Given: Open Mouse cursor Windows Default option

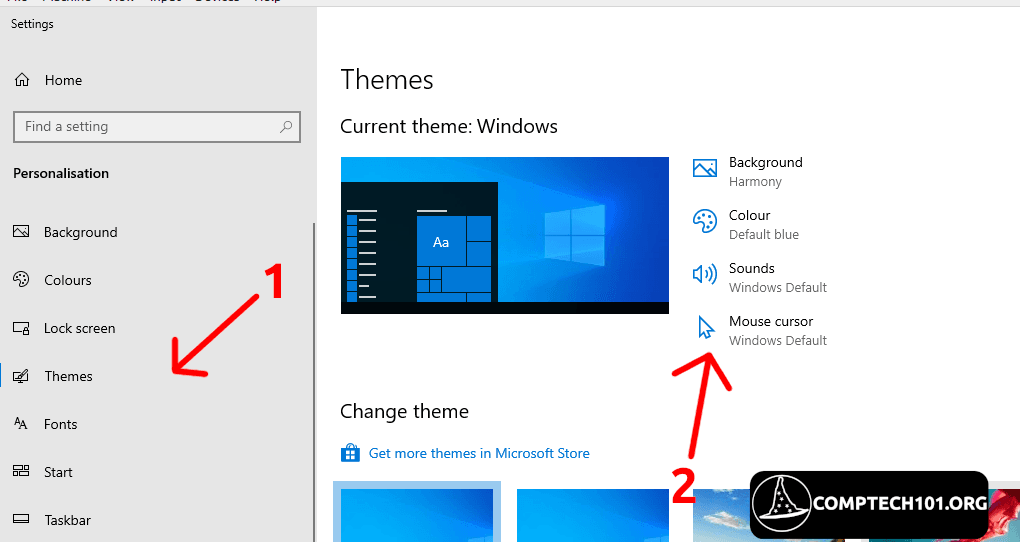Looking at the screenshot, I should click(778, 331).
